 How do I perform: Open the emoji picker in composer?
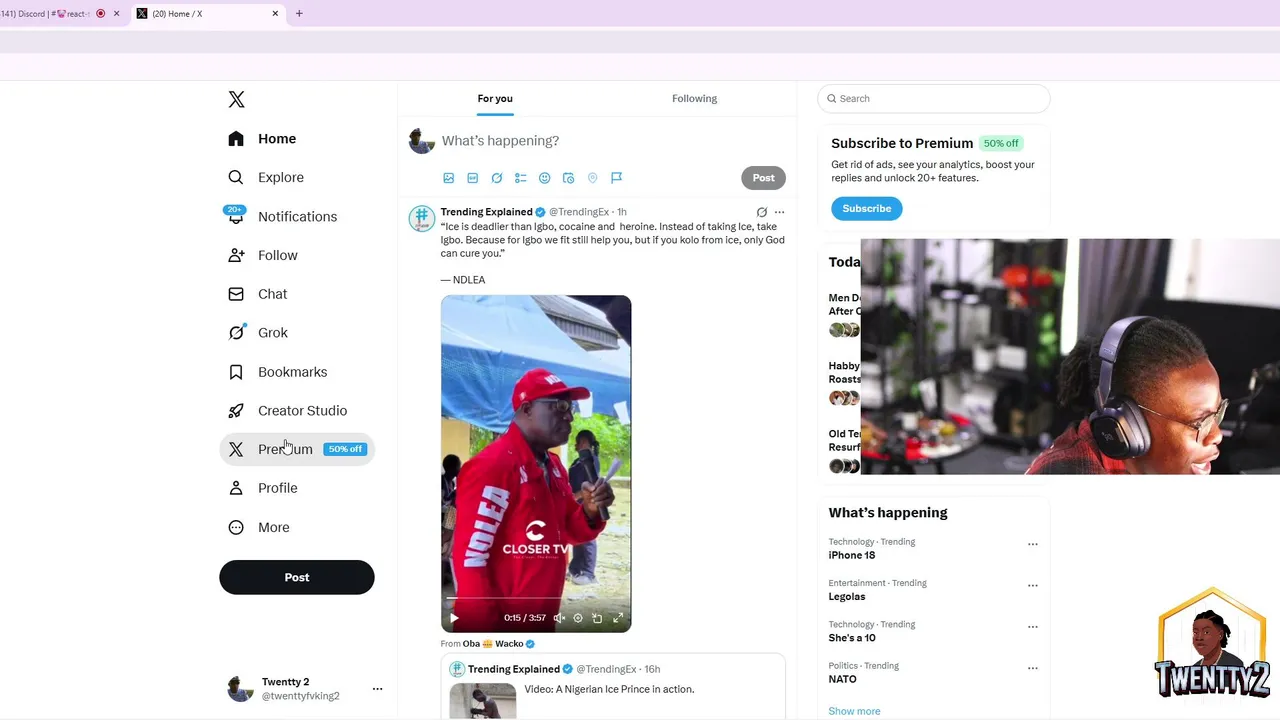point(545,178)
